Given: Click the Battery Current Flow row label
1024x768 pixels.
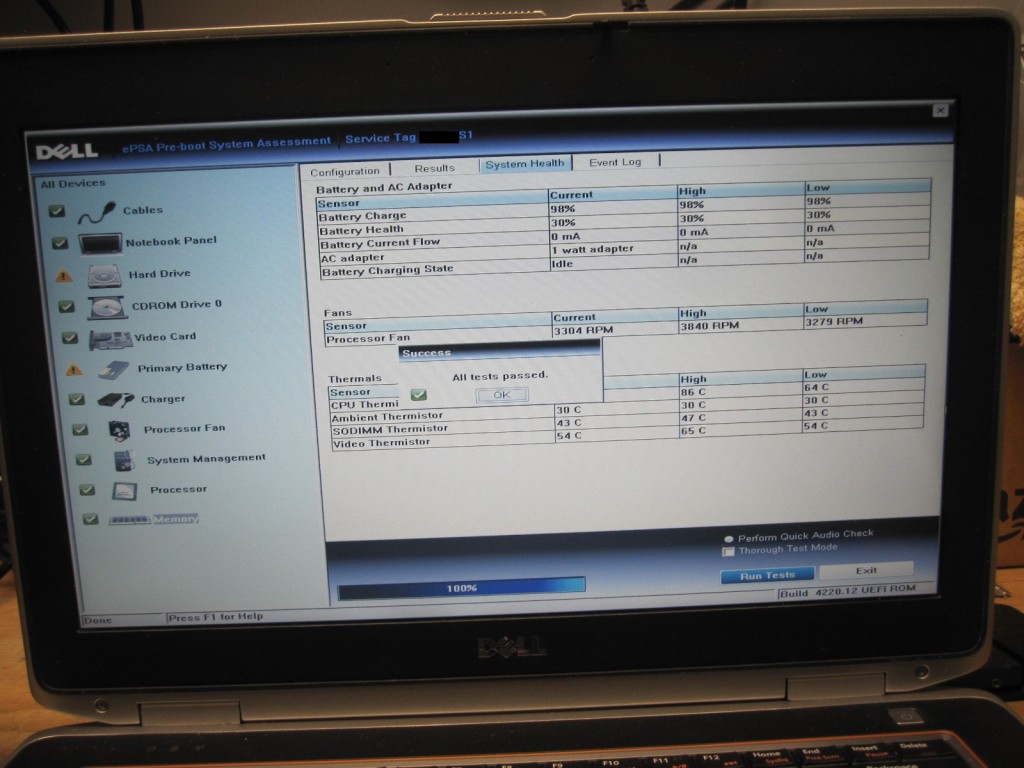Looking at the screenshot, I should click(x=380, y=243).
